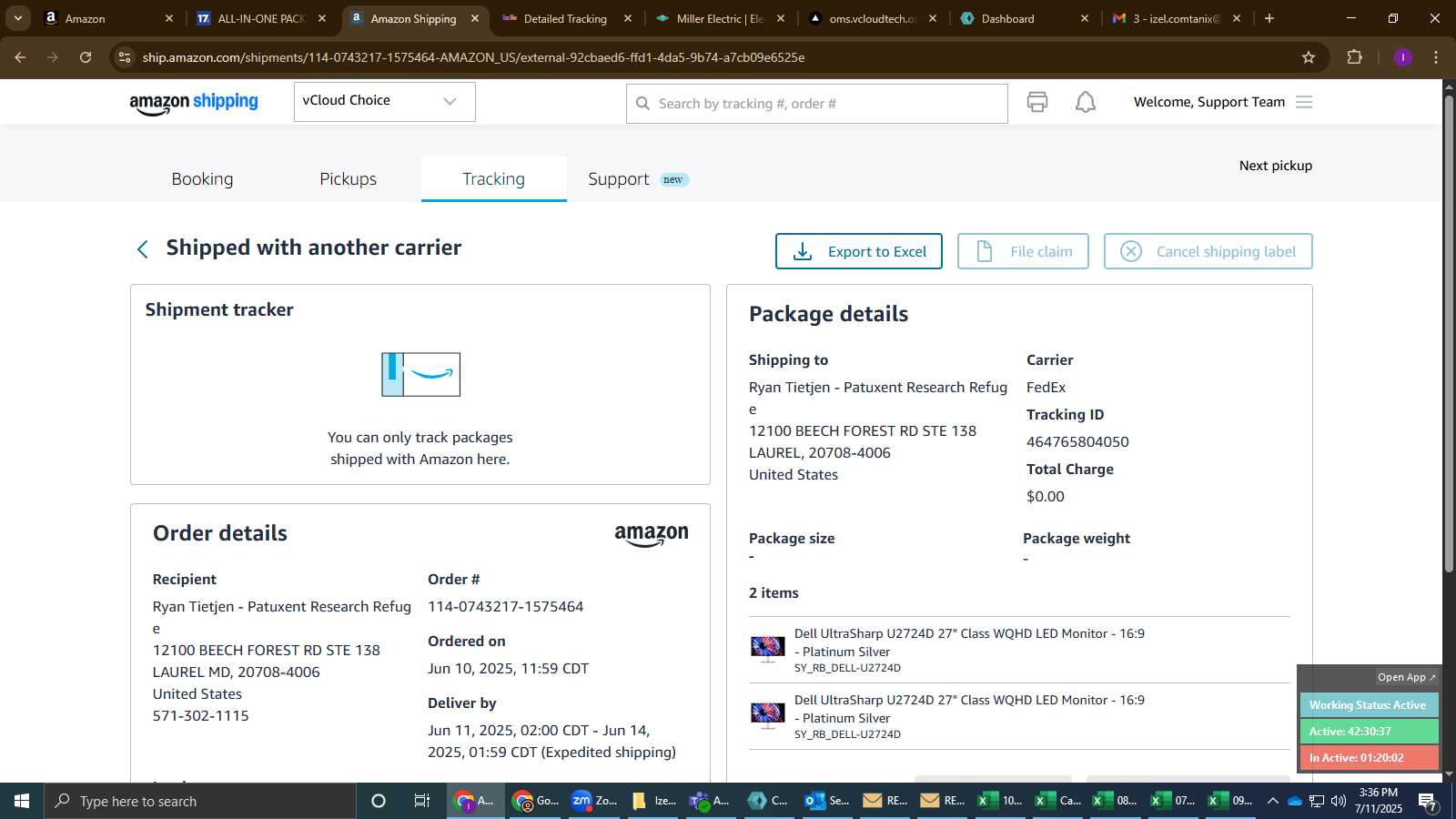Select order number 114-0743217-1575464
Image resolution: width=1456 pixels, height=819 pixels.
(x=505, y=607)
